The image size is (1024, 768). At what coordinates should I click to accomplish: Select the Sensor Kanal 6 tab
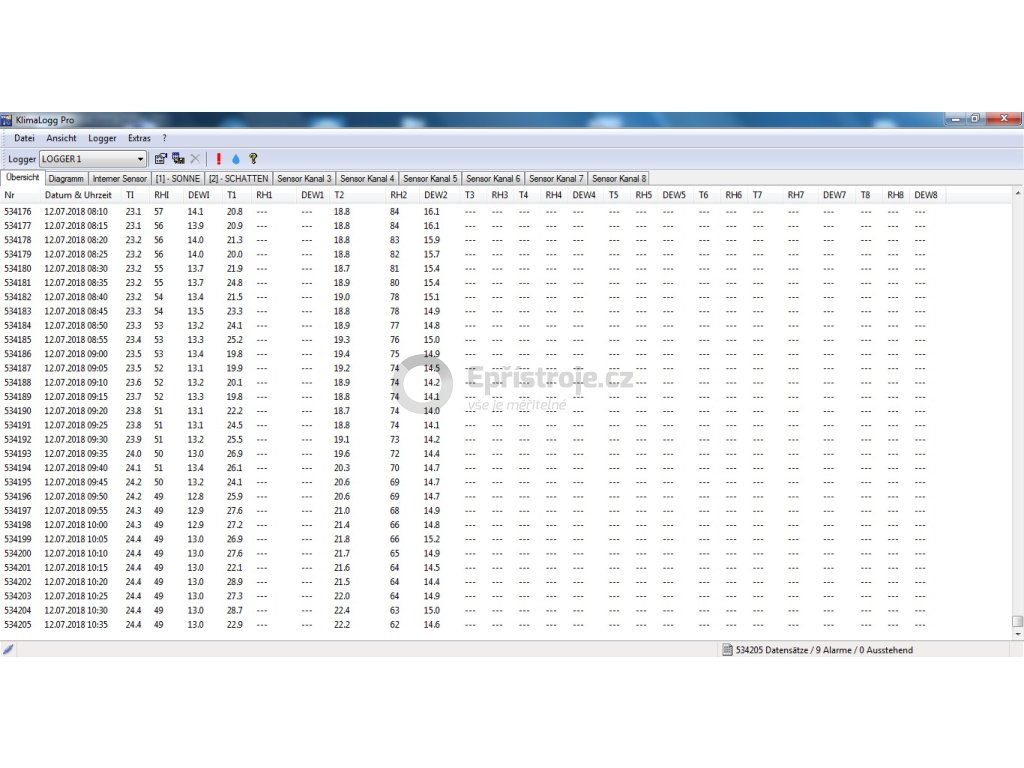pos(493,179)
